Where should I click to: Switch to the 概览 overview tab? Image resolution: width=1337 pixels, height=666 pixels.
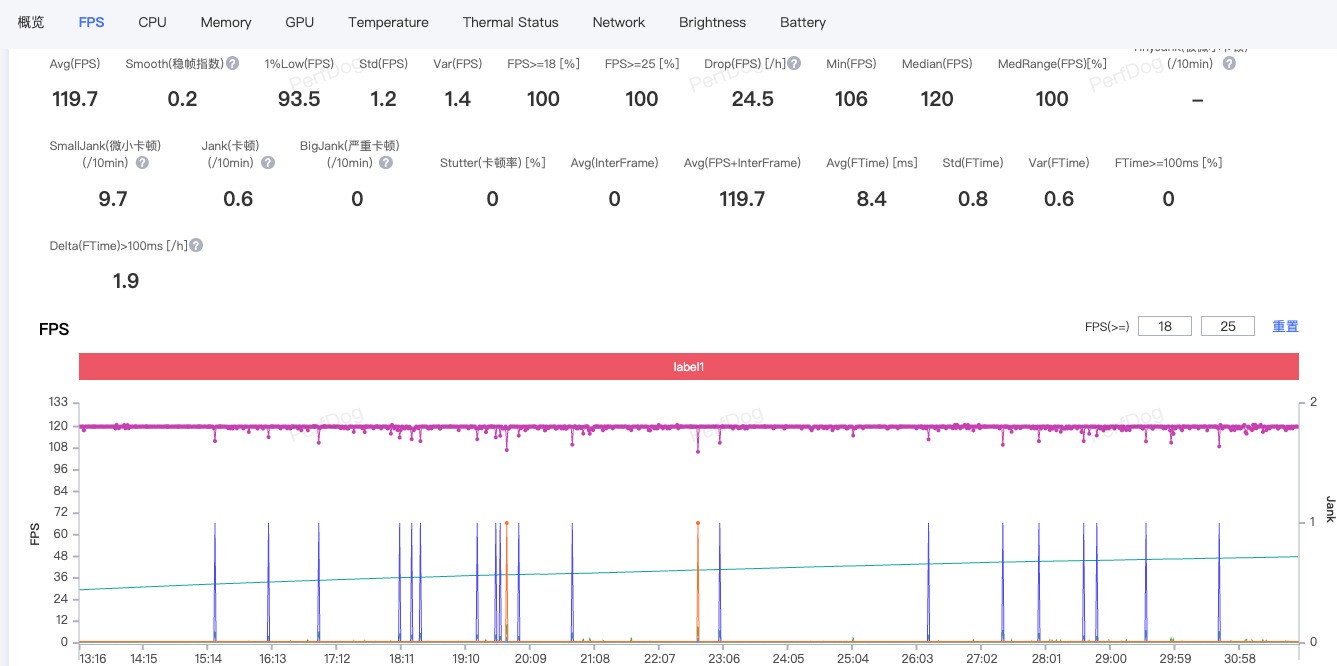pos(31,22)
